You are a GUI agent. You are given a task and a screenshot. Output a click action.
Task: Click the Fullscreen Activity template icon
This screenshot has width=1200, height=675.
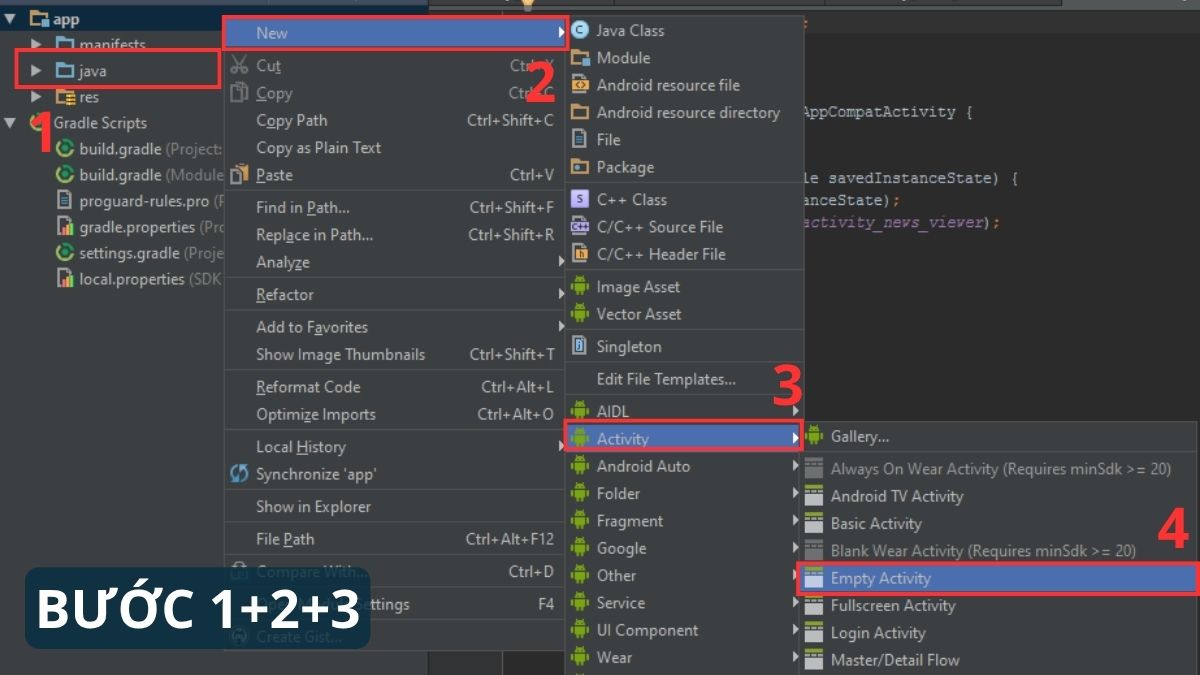(x=814, y=605)
